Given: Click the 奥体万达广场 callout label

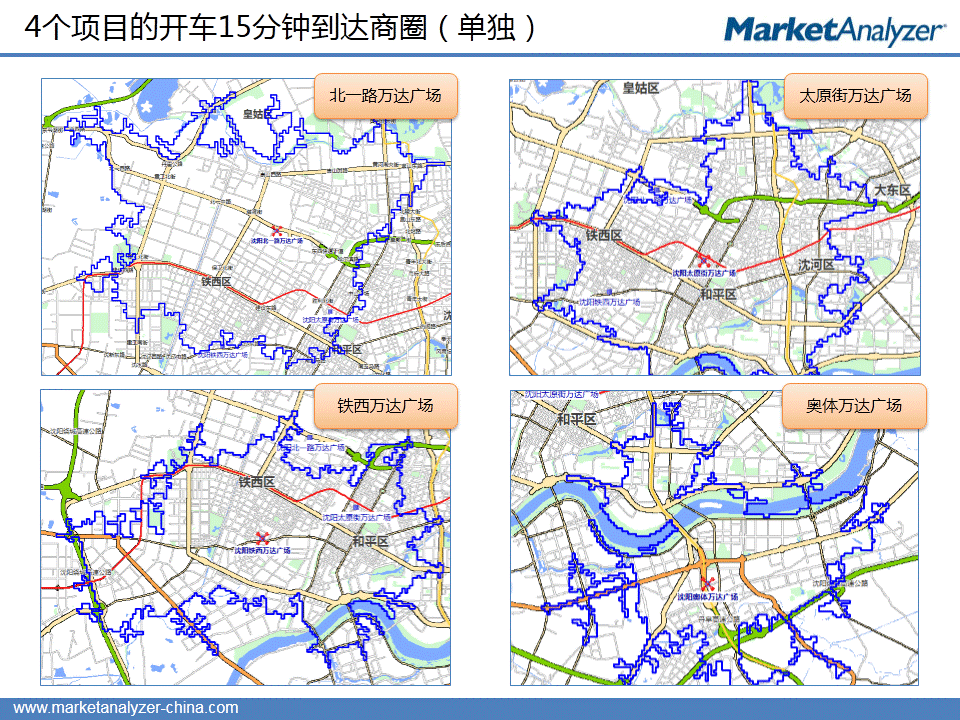Looking at the screenshot, I should 855,406.
